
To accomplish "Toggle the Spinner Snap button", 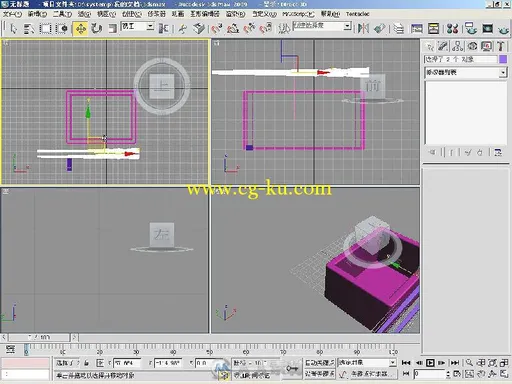I will pyautogui.click(x=266, y=29).
